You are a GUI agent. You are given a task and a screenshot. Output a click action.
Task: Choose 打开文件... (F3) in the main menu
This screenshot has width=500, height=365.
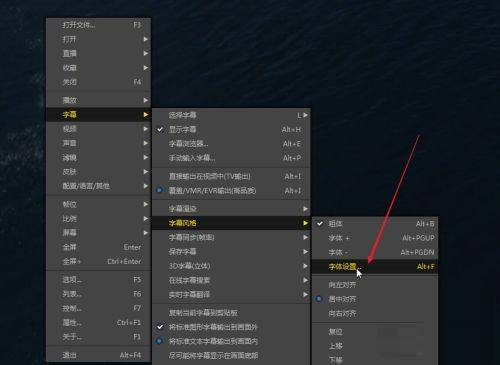(x=98, y=25)
